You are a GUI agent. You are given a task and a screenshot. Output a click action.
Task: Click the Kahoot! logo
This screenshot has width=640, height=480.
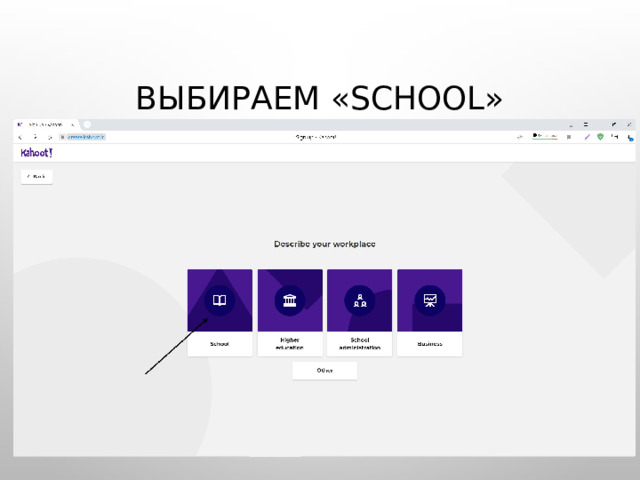37,153
